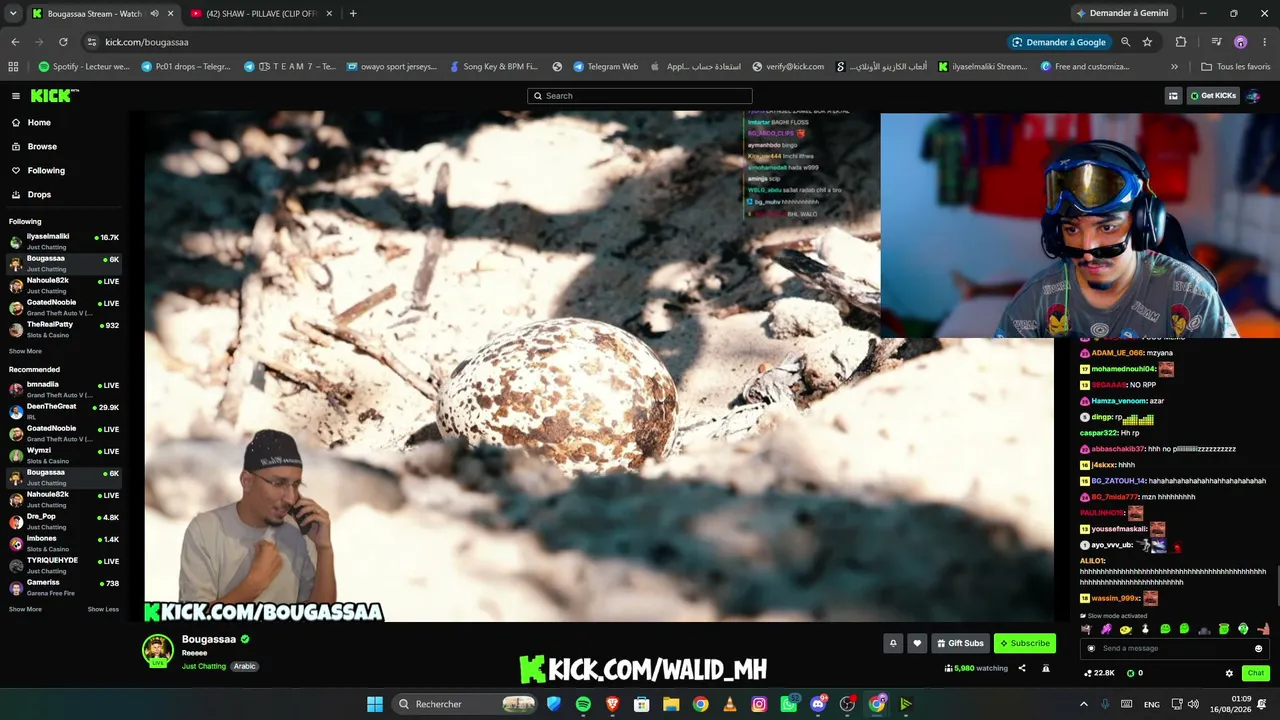The height and width of the screenshot is (720, 1280).
Task: Show hidden system tray icons
Action: click(1083, 704)
